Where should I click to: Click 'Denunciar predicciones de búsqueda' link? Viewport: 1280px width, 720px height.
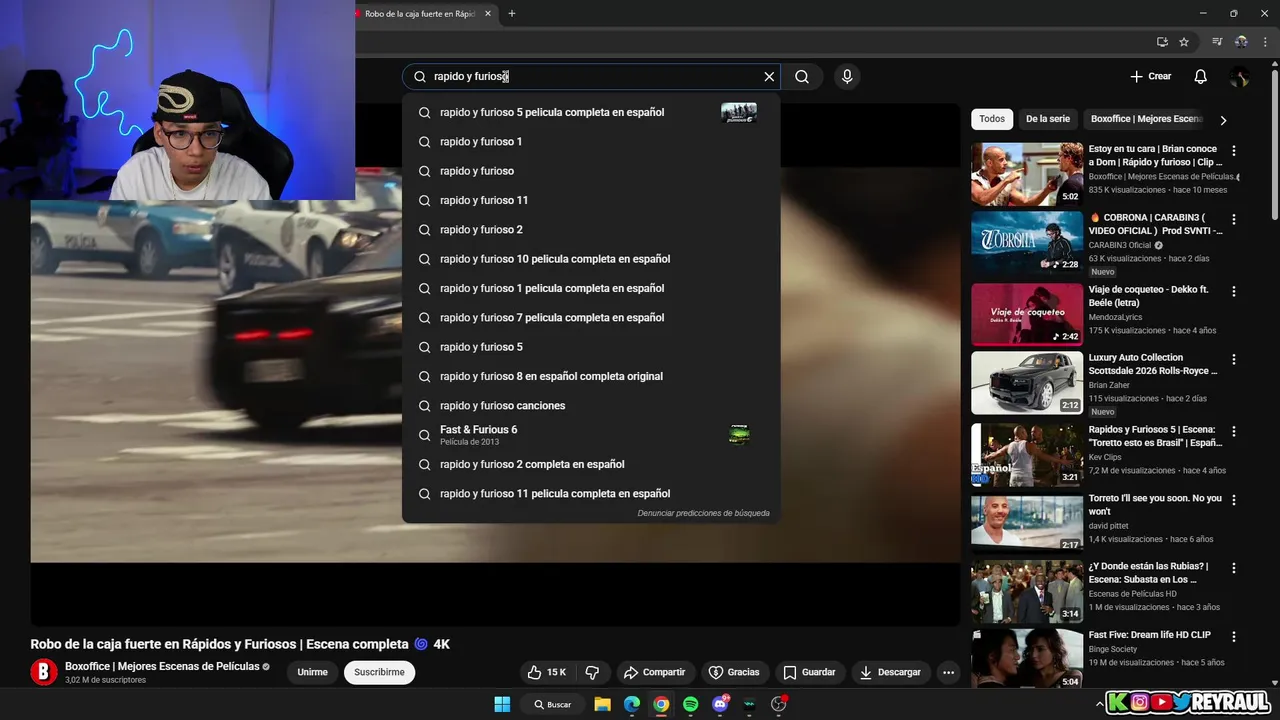[703, 513]
